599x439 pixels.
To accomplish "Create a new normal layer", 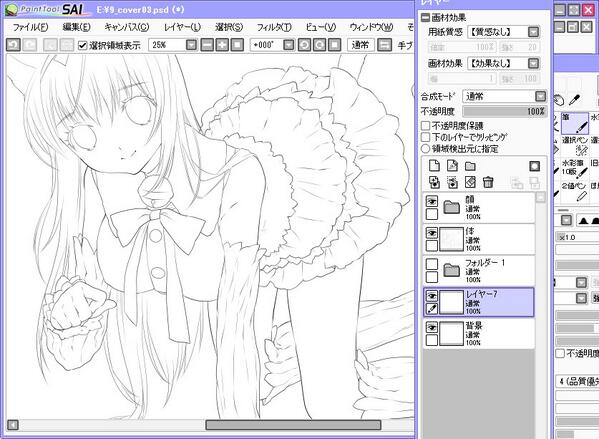I will [x=434, y=166].
